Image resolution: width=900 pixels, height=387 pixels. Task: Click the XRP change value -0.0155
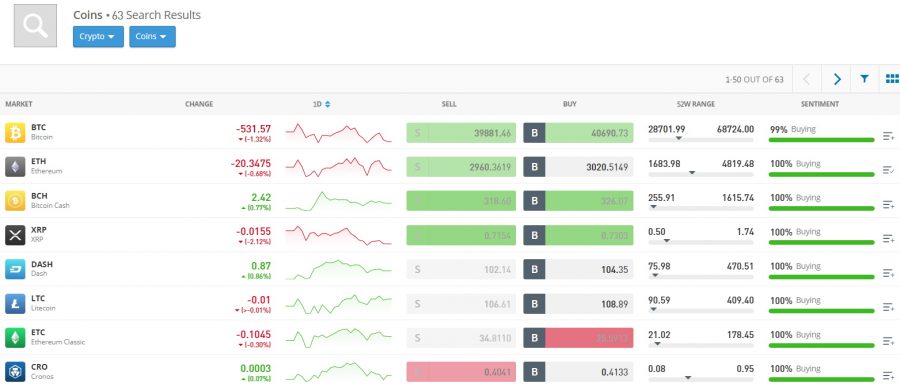(253, 232)
